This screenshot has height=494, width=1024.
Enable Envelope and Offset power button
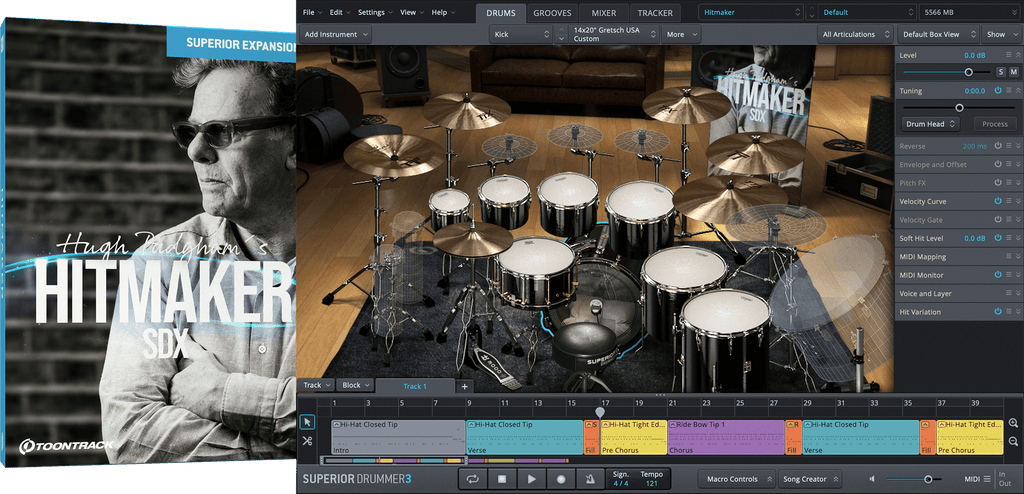[998, 164]
